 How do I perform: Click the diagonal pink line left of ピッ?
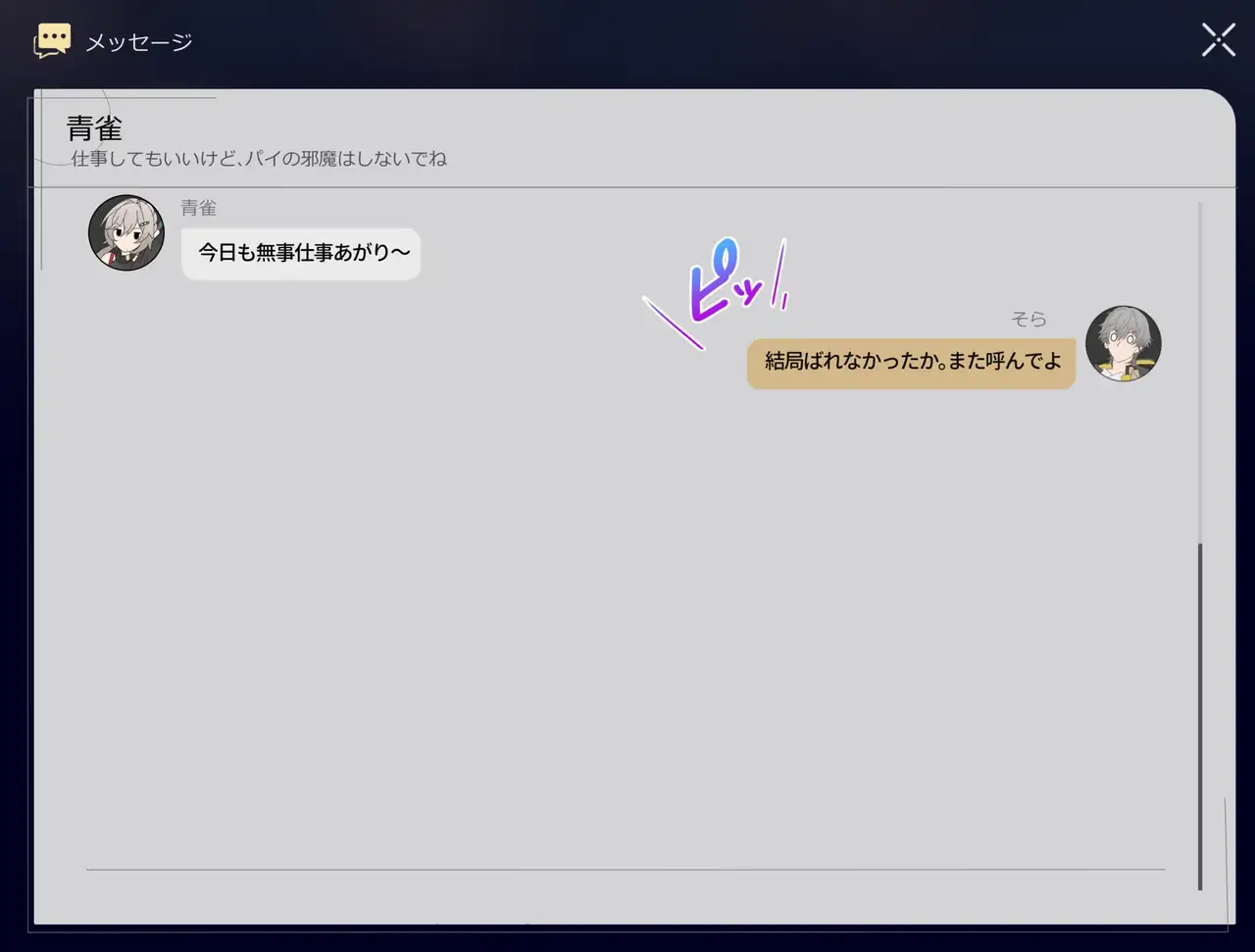[x=673, y=323]
